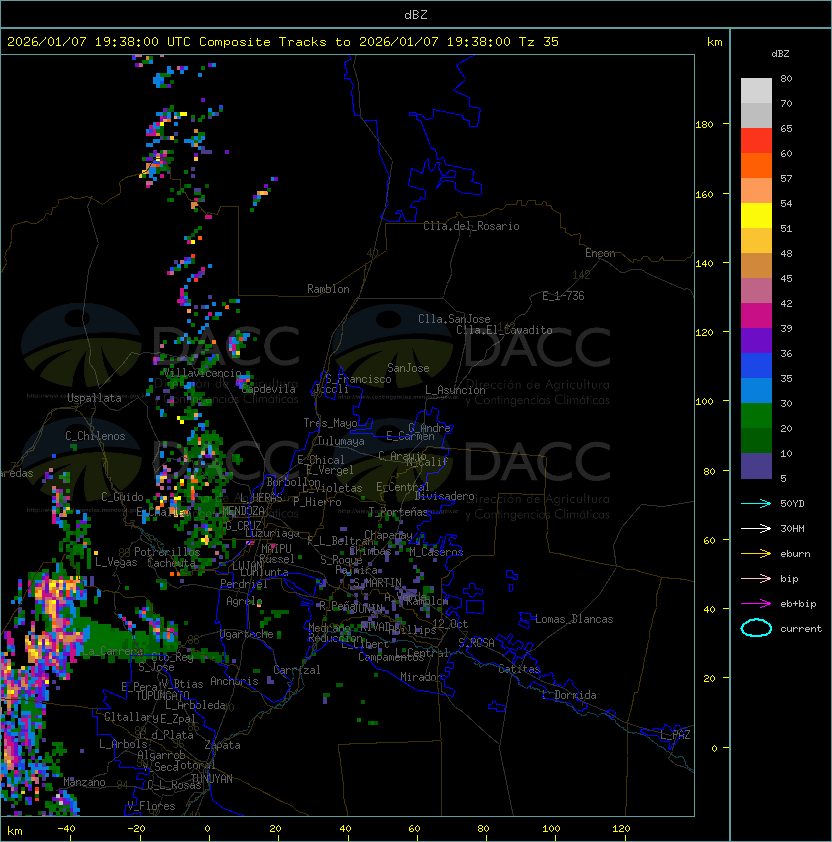Click the Encon map label

tap(600, 253)
